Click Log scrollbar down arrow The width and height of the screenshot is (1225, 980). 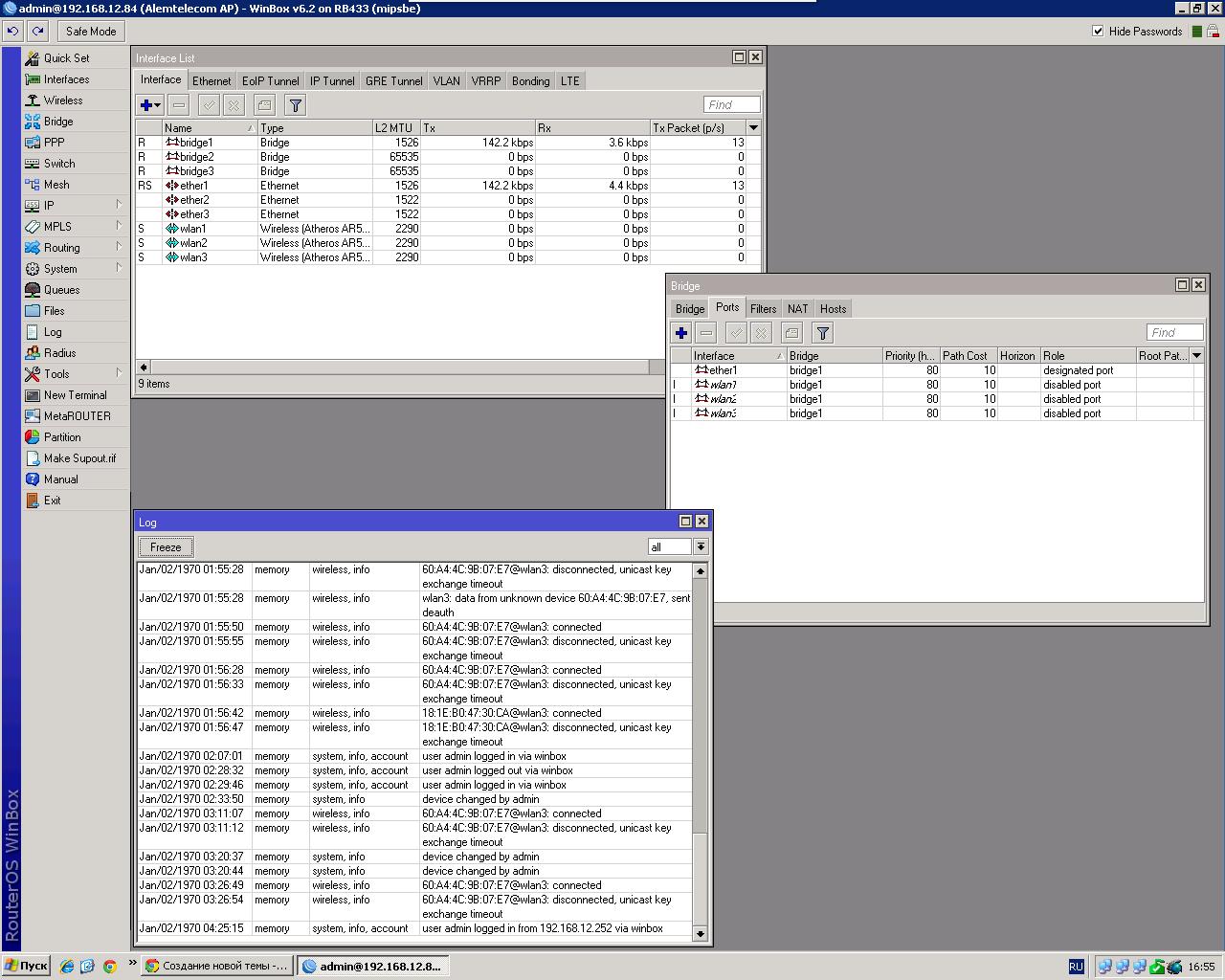(700, 933)
